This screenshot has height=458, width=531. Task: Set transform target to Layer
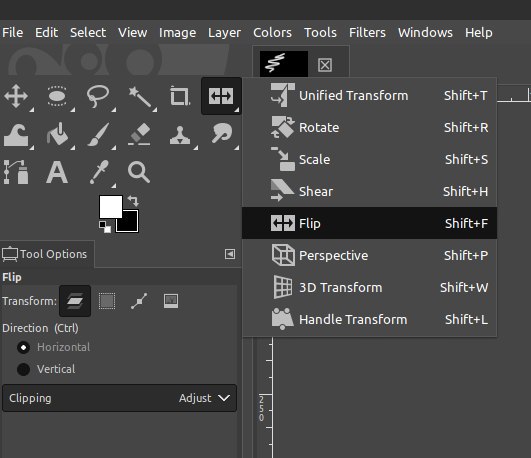tap(75, 301)
